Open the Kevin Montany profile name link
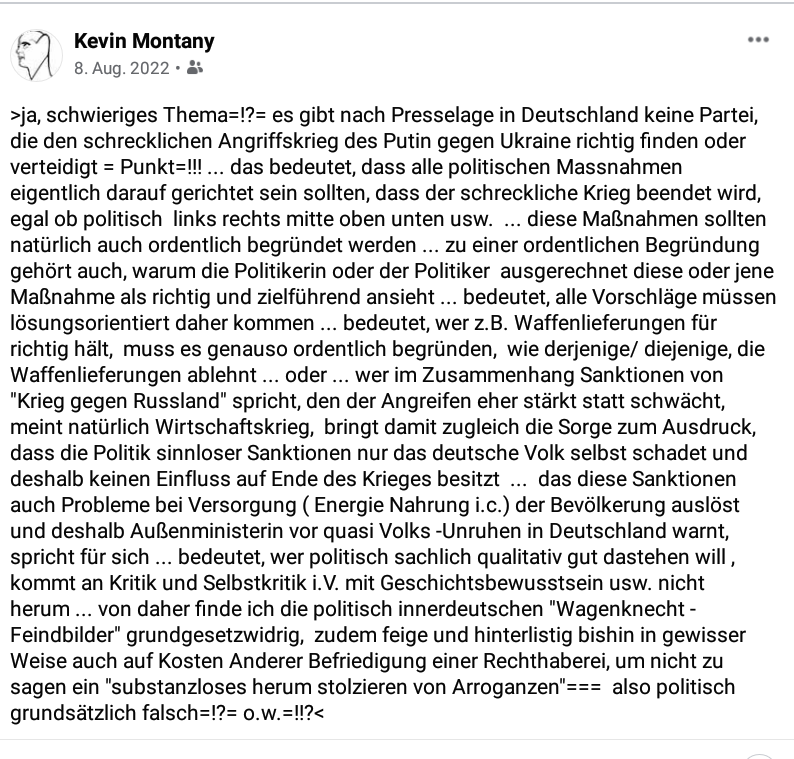 [x=144, y=41]
